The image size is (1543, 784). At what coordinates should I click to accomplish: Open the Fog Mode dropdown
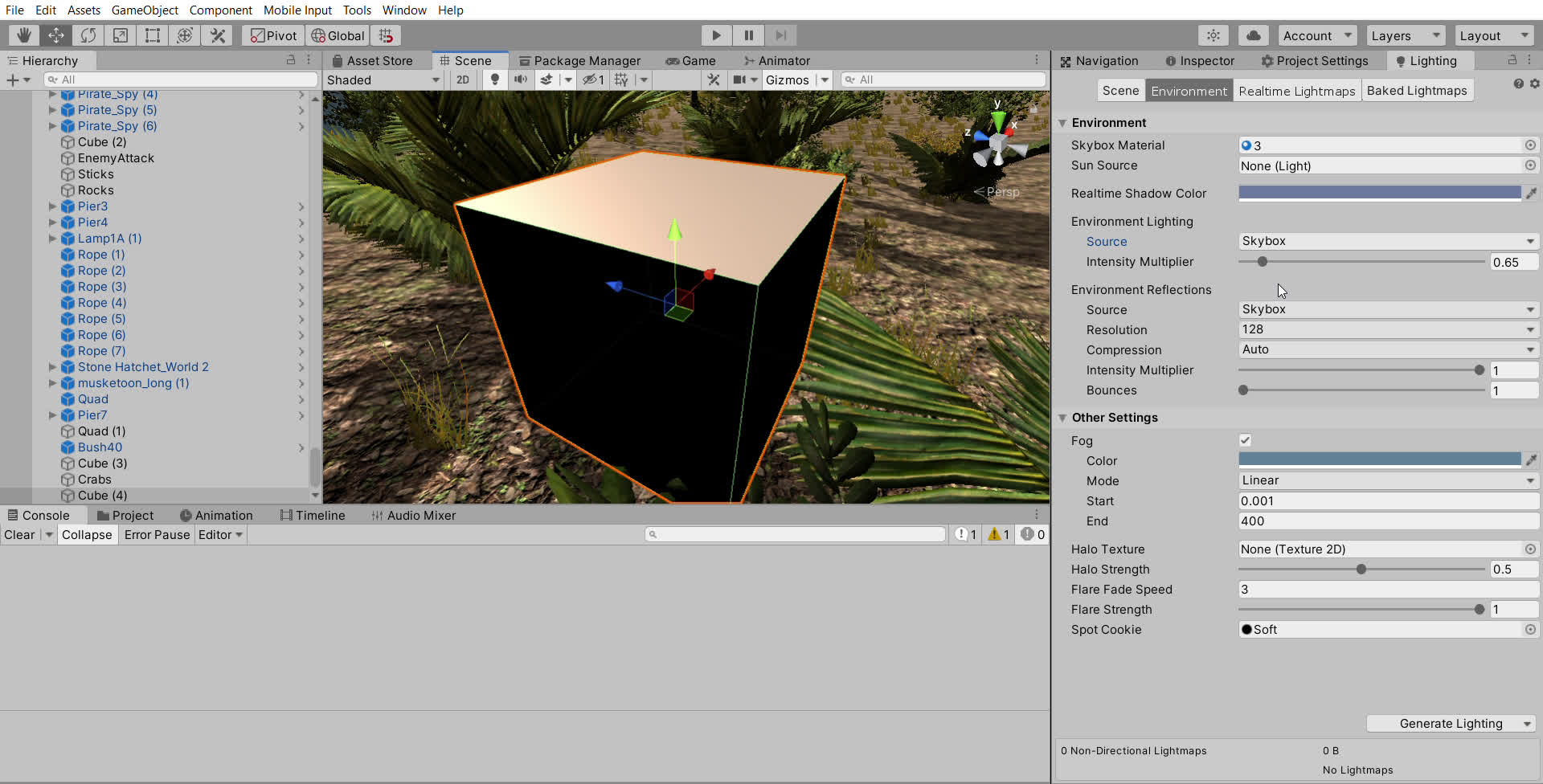pos(1387,480)
